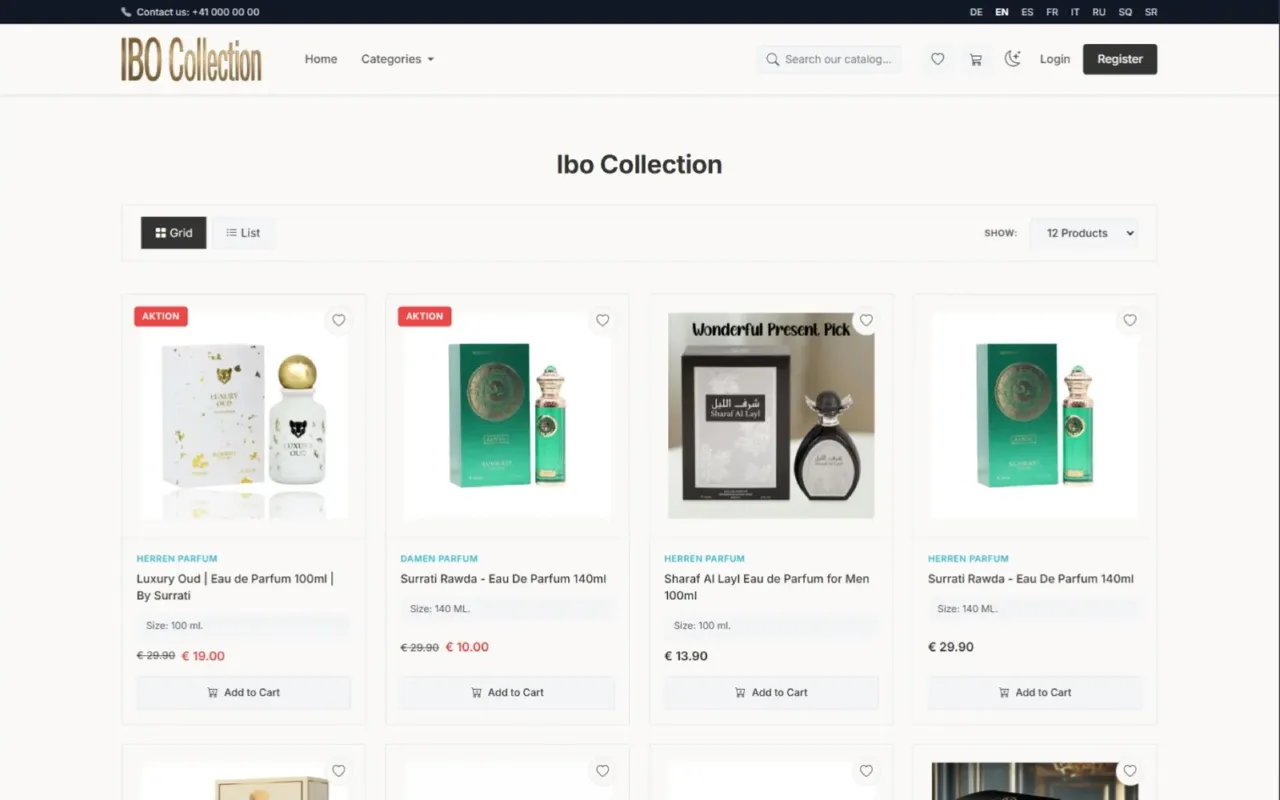Switch language to FR
This screenshot has height=800, width=1280.
1052,12
